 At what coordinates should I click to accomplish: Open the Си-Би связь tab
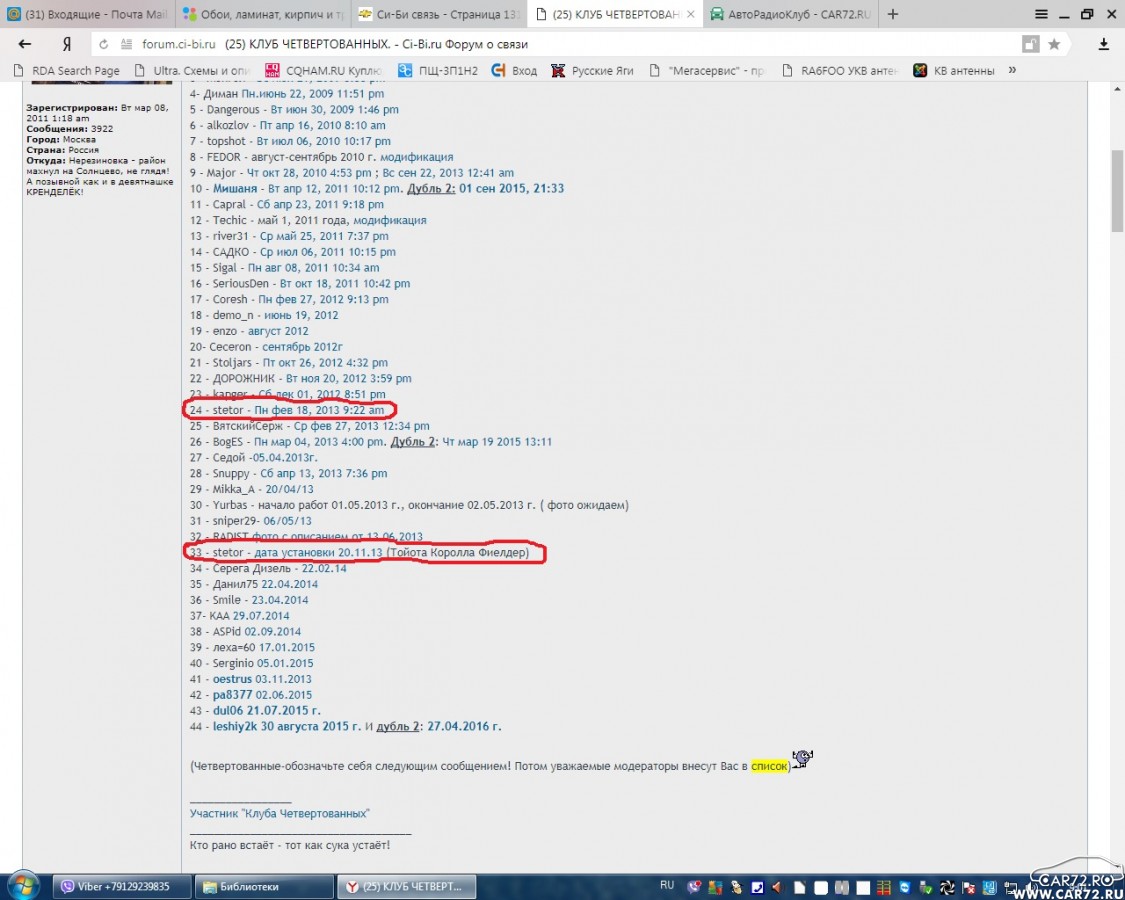pos(438,14)
